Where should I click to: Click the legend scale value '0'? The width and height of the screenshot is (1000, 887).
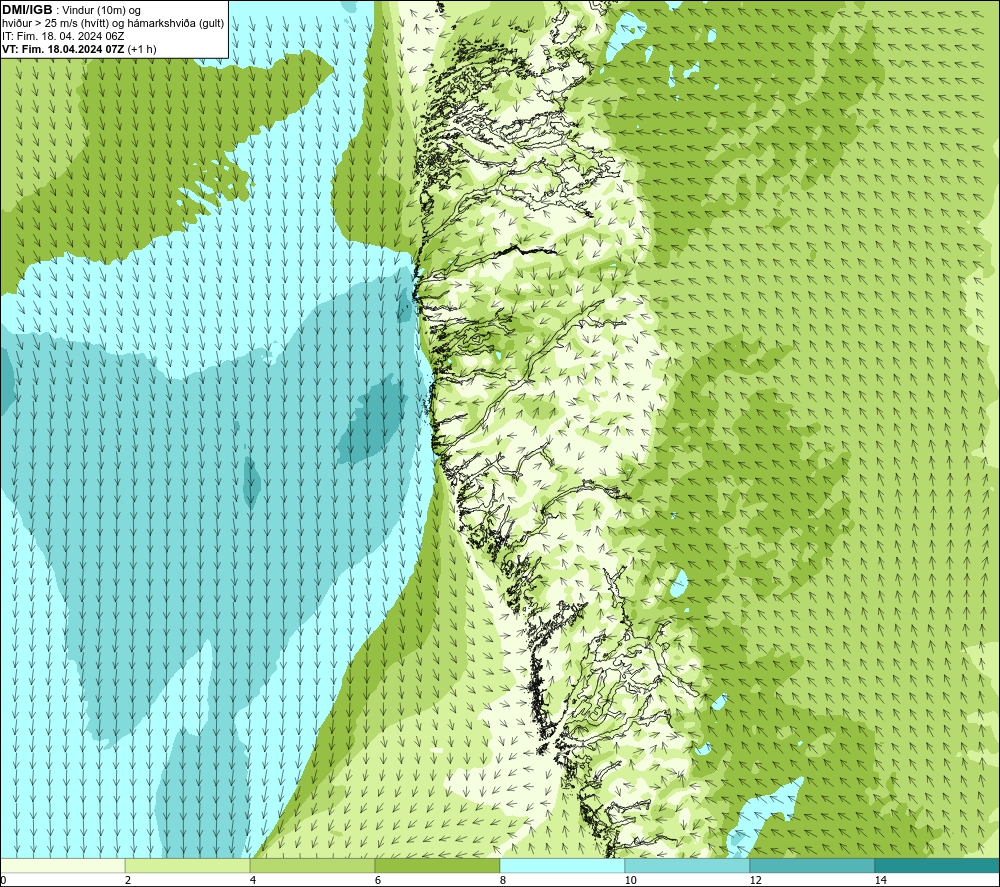pos(3,880)
